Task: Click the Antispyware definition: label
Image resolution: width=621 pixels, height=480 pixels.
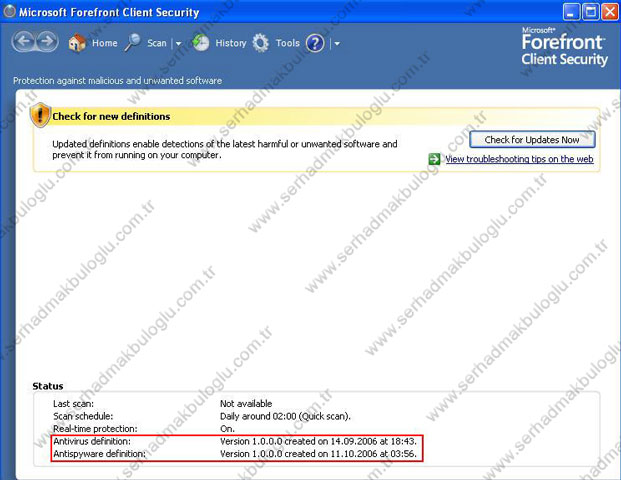Action: coord(99,454)
